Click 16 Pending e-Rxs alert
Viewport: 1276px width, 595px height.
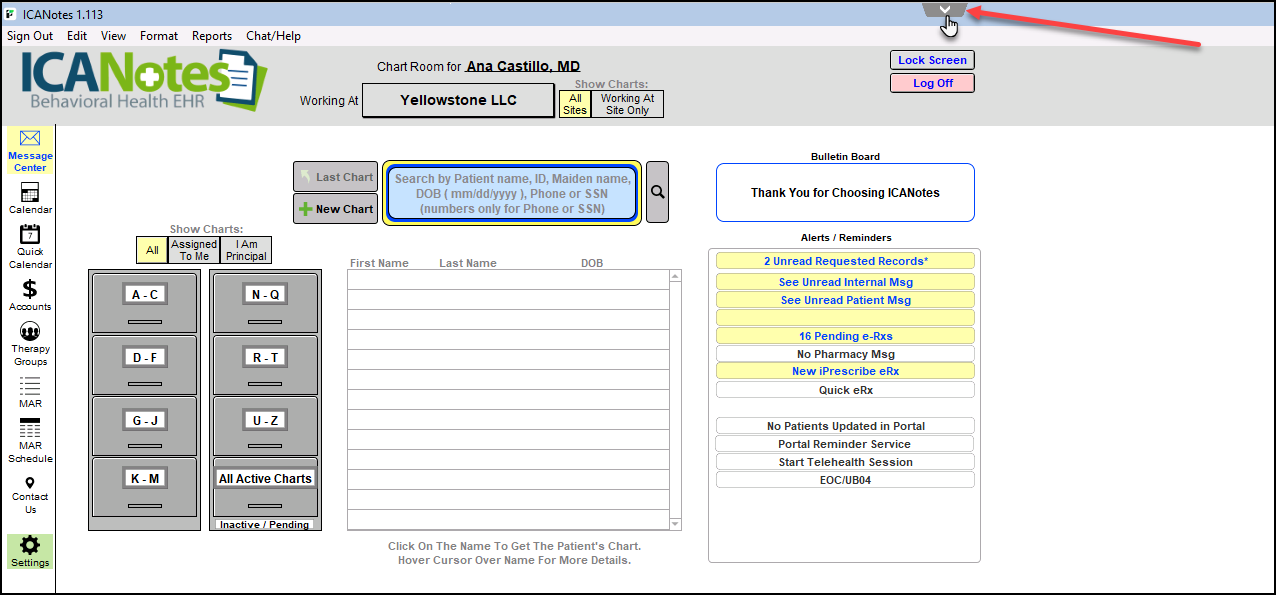(845, 336)
